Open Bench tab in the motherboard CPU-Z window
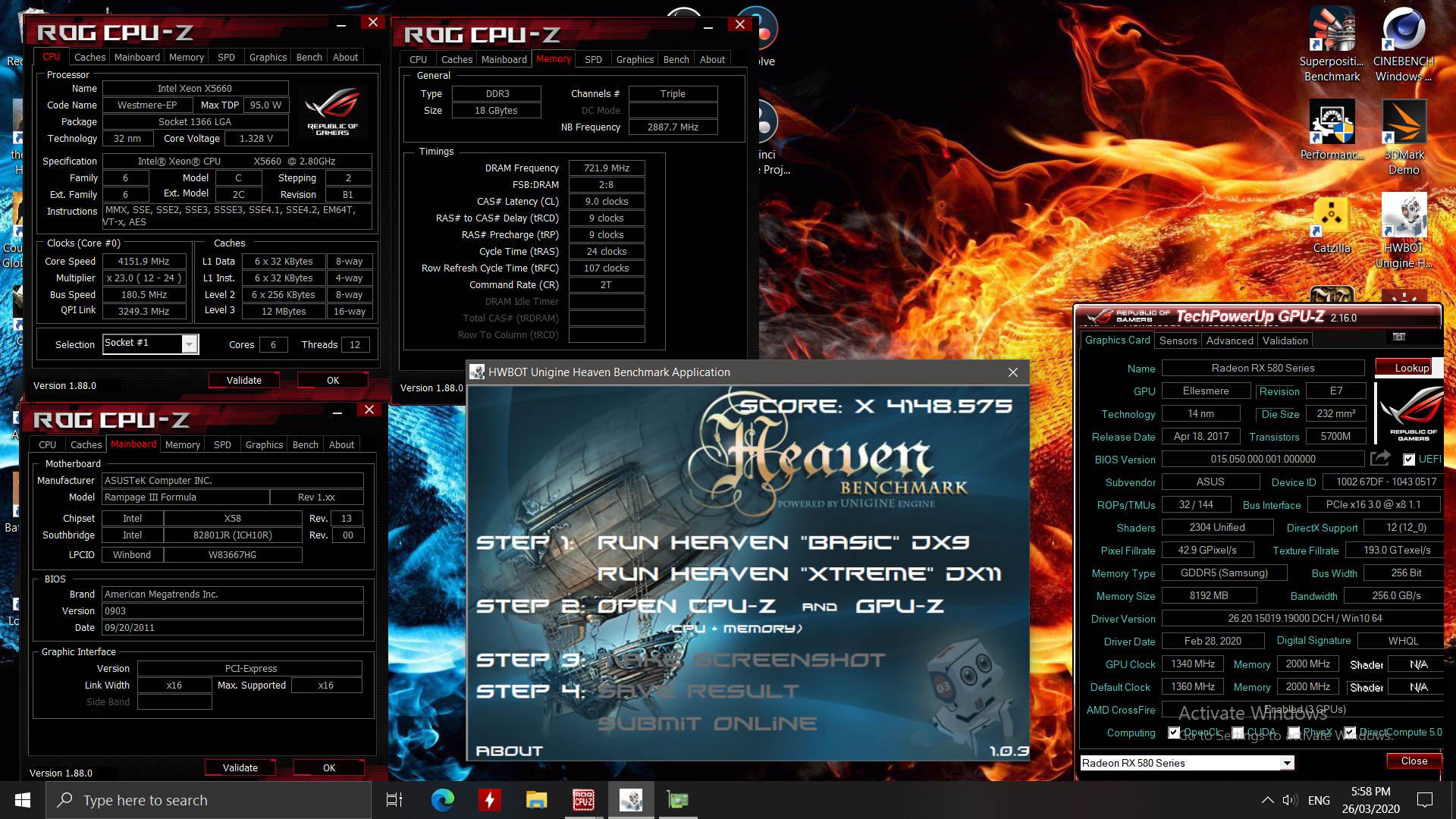The image size is (1456, 819). tap(305, 444)
